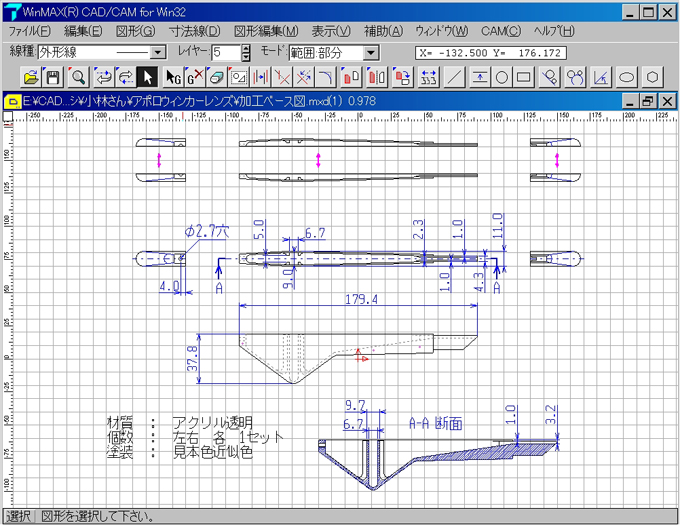The height and width of the screenshot is (525, 680).
Task: Select the circle drawing tool
Action: pyautogui.click(x=502, y=77)
